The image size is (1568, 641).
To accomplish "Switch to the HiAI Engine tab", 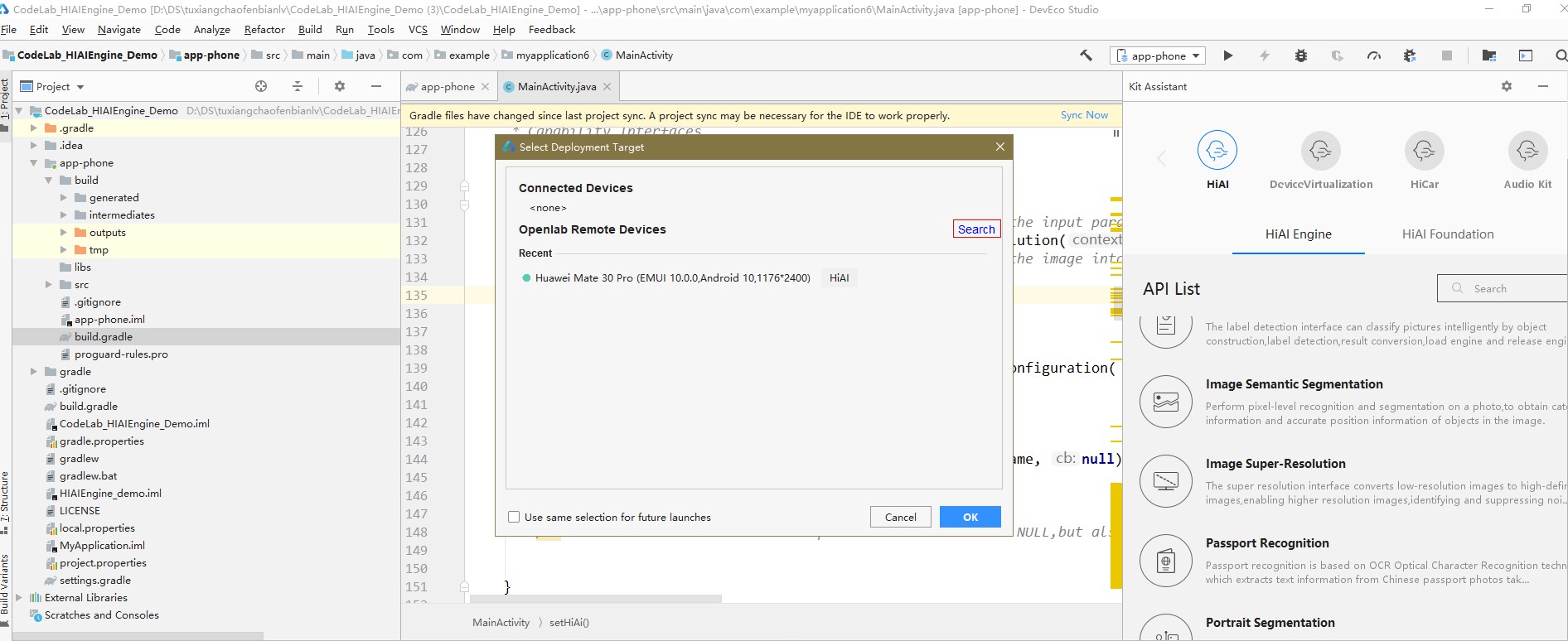I will click(x=1298, y=234).
